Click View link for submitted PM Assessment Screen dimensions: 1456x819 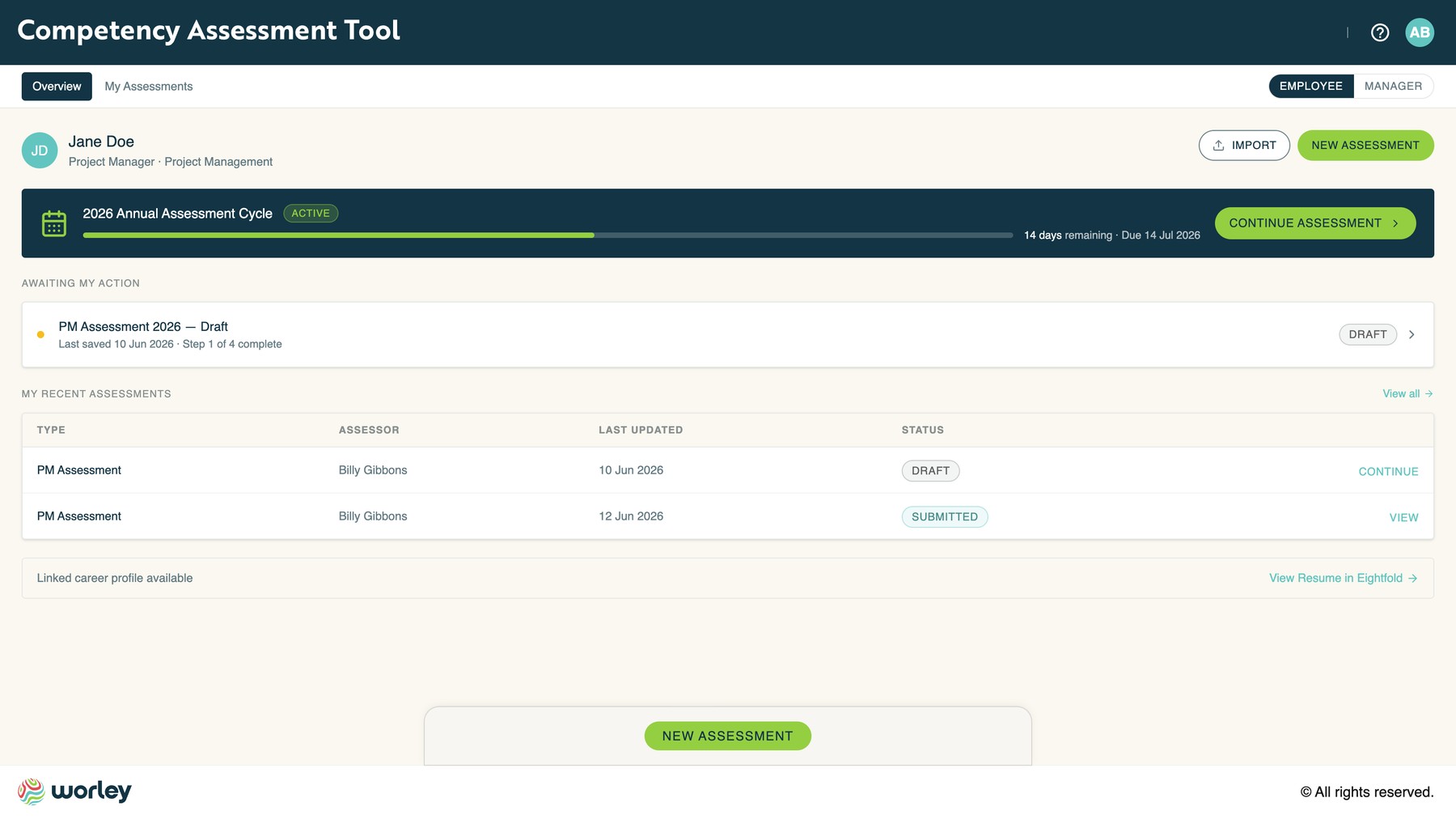[x=1403, y=518]
